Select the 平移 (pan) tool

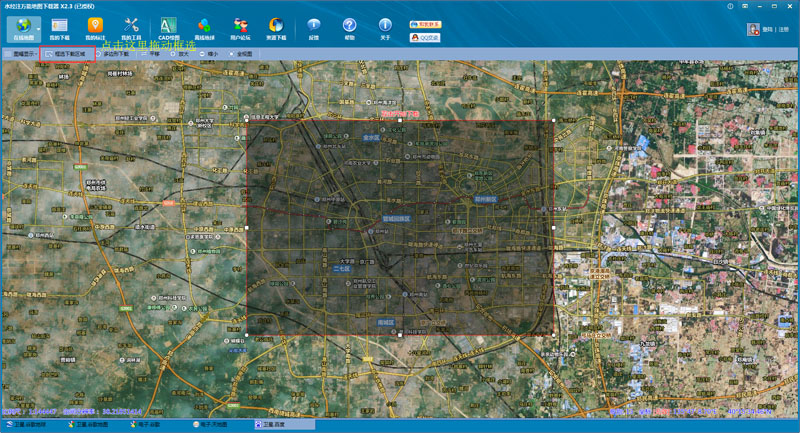coord(151,54)
